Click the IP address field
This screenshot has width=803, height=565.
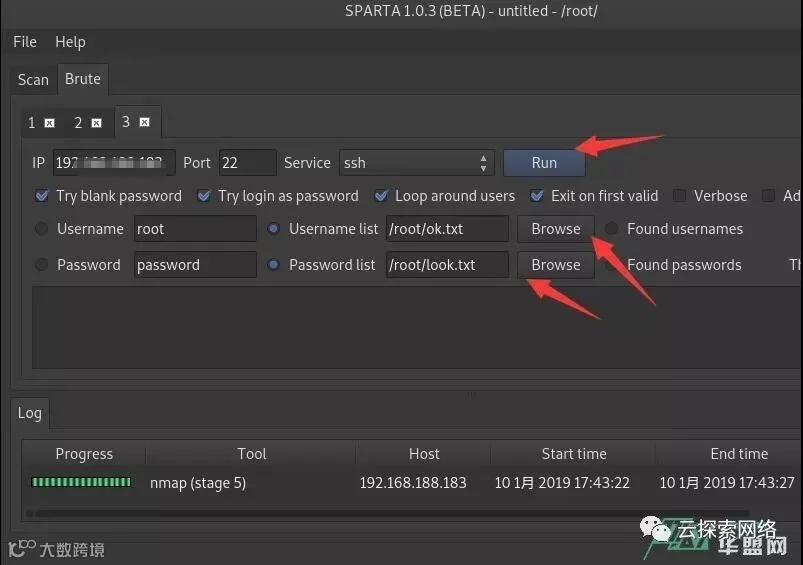tap(114, 163)
